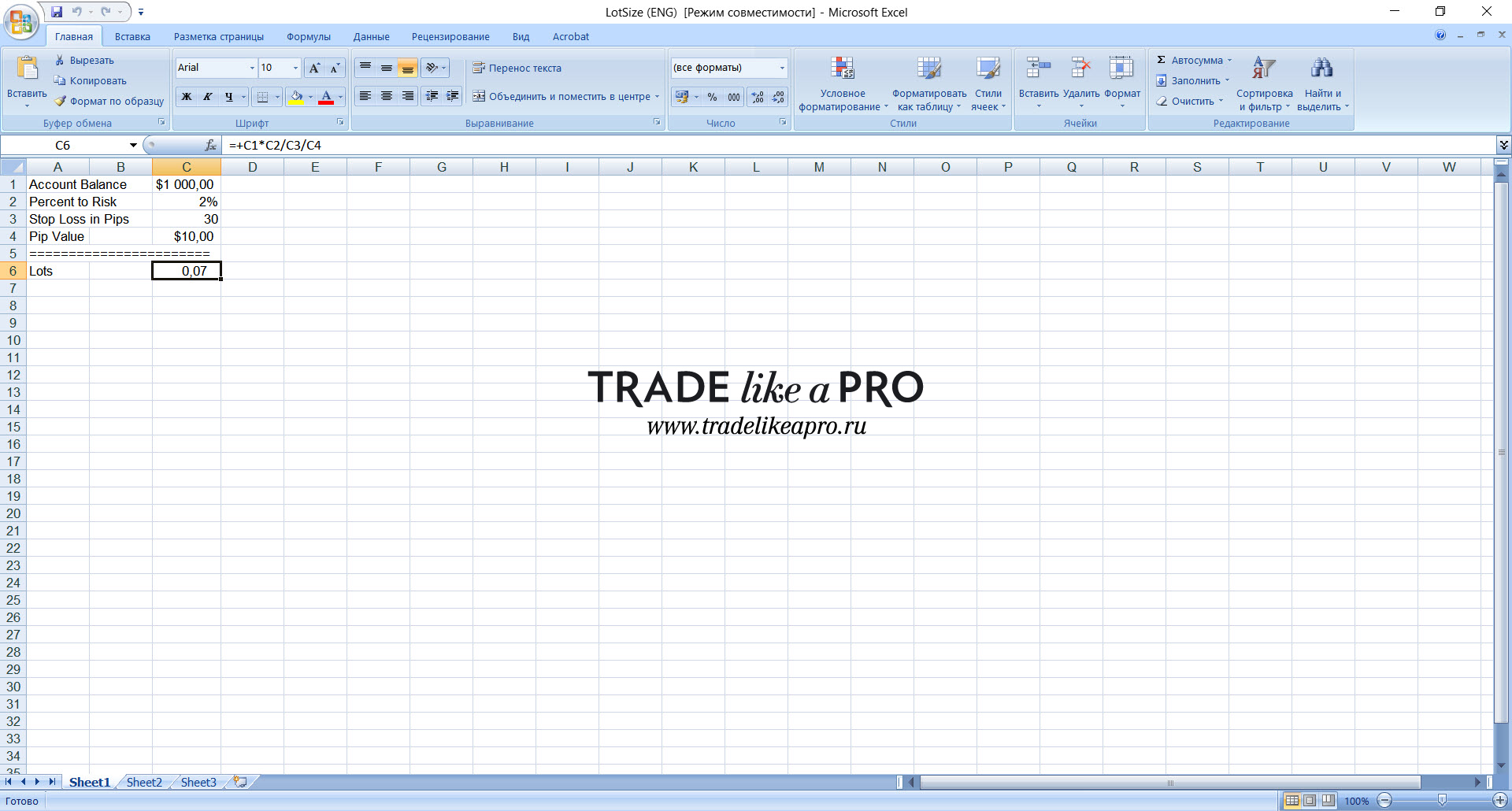Click the Format Painter brush icon

(60, 101)
